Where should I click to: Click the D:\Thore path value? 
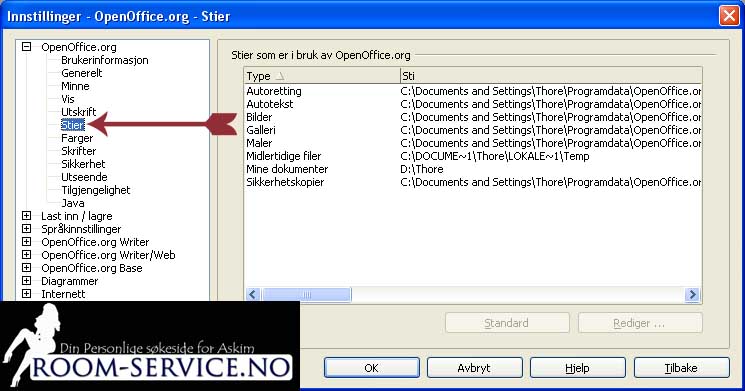(422, 169)
